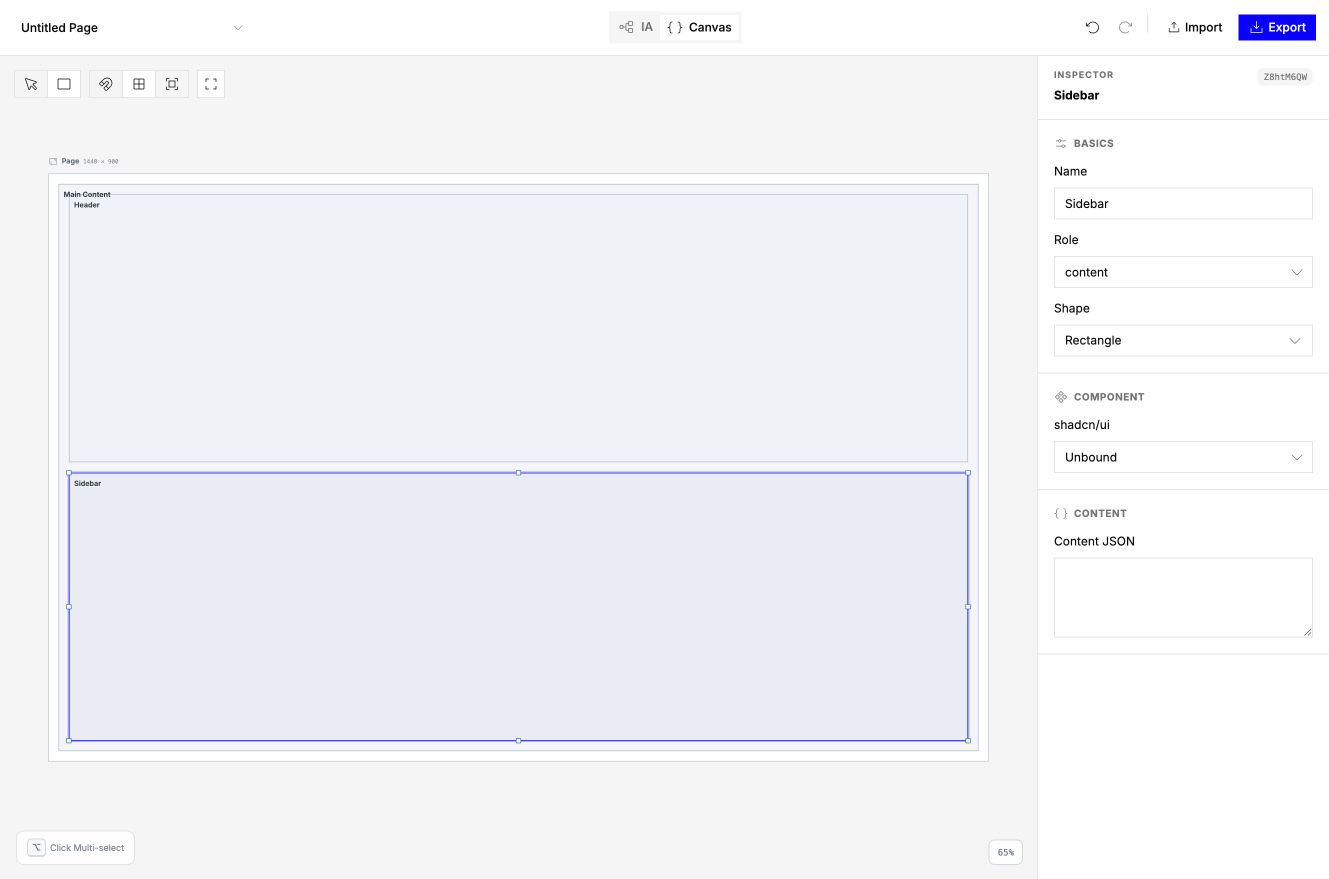Click the Header frame label on canvas

pyautogui.click(x=87, y=205)
